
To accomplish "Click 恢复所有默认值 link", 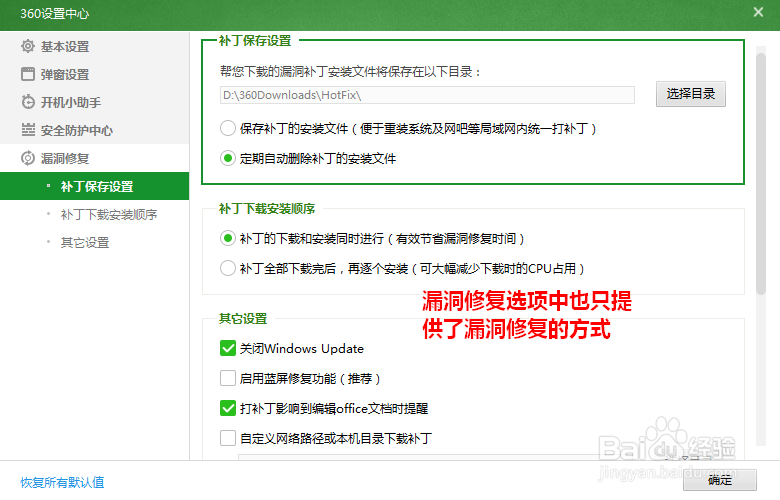I will coord(62,482).
